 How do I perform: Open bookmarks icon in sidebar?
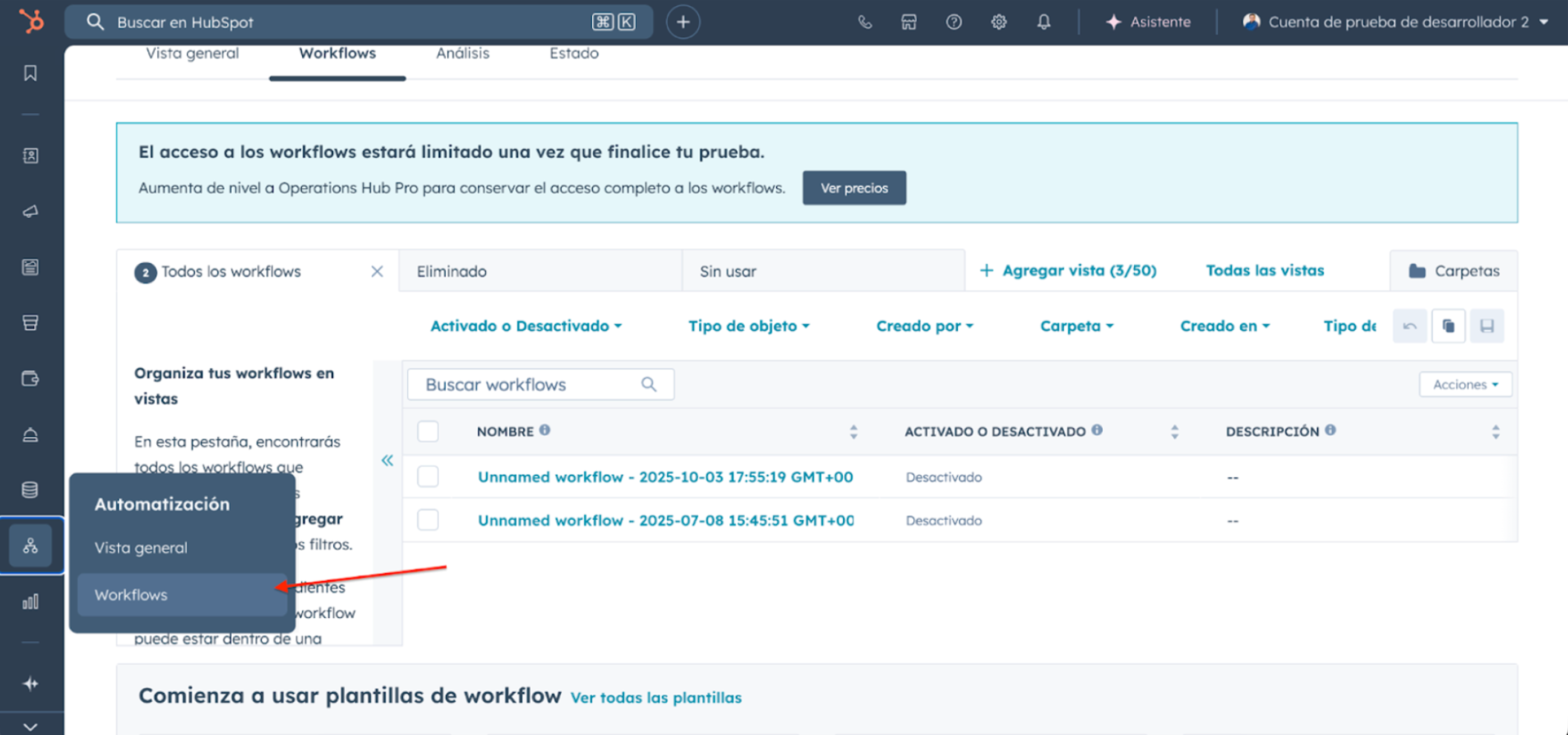[x=30, y=73]
